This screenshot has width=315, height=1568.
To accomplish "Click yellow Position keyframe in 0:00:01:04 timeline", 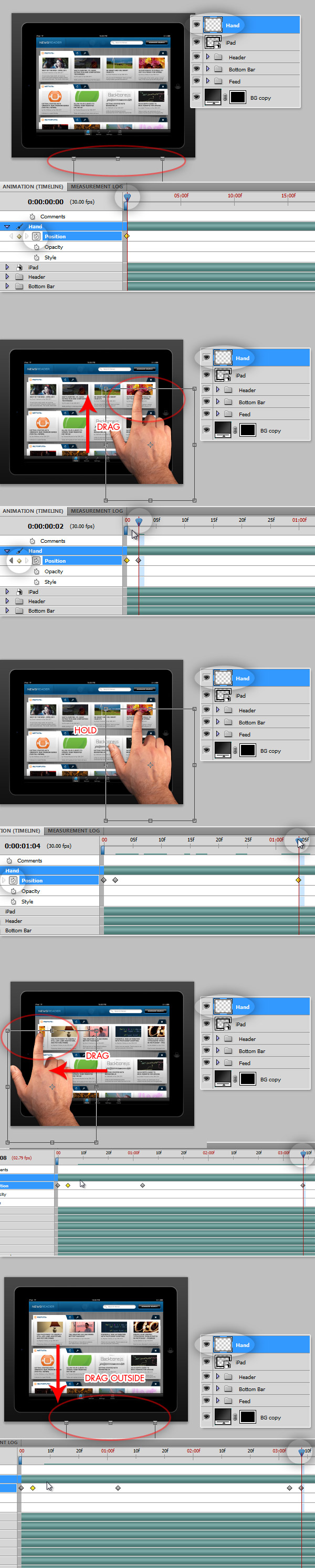I will point(299,880).
